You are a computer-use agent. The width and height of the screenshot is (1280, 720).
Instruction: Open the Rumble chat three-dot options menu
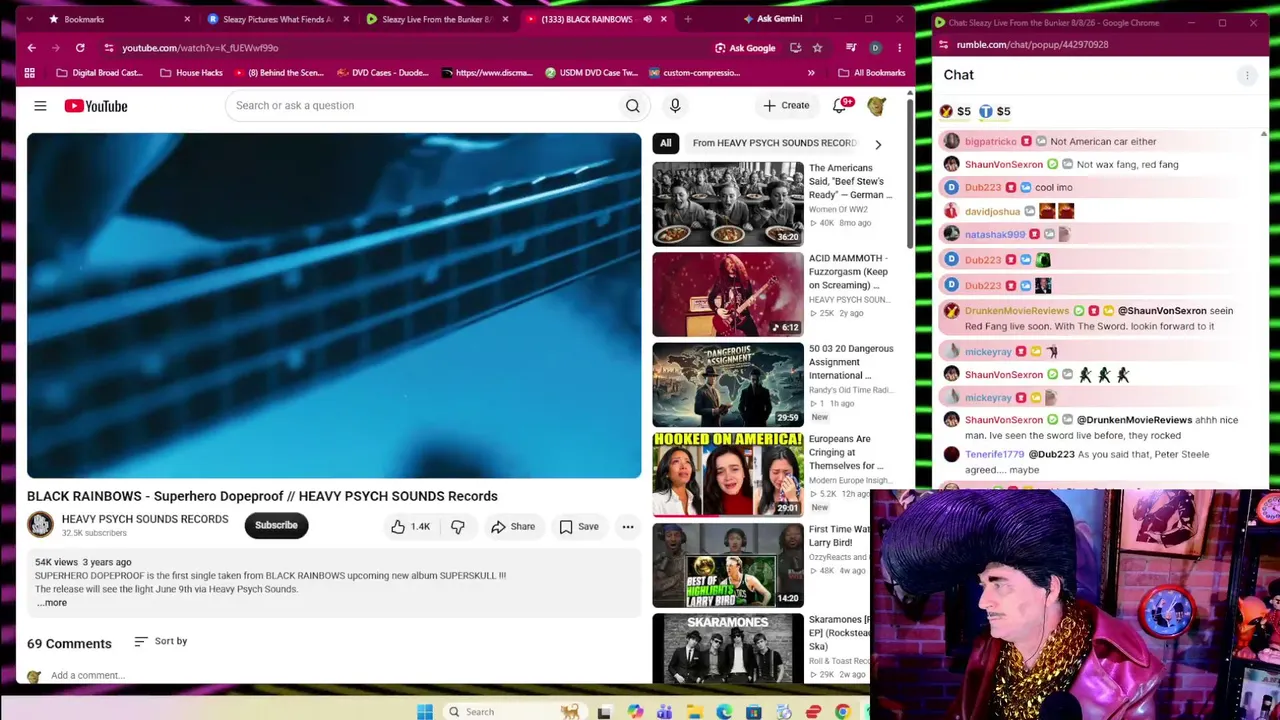click(1247, 75)
